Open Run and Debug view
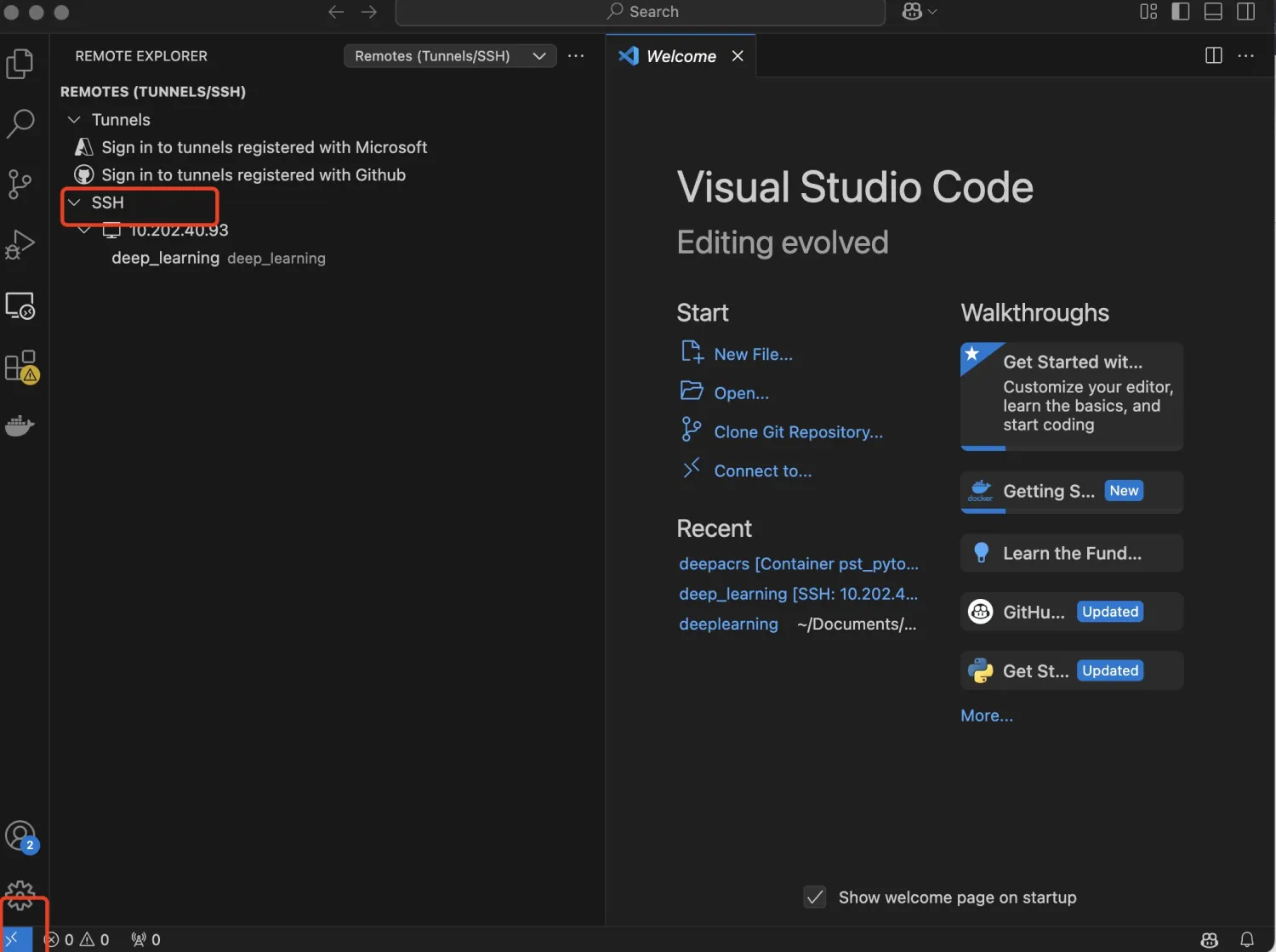The image size is (1276, 952). pos(20,245)
